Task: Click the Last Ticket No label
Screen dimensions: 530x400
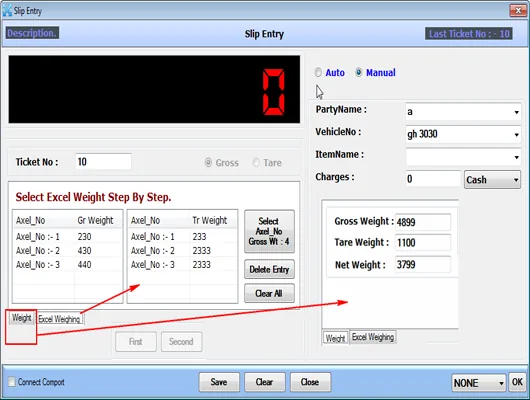Action: click(469, 33)
